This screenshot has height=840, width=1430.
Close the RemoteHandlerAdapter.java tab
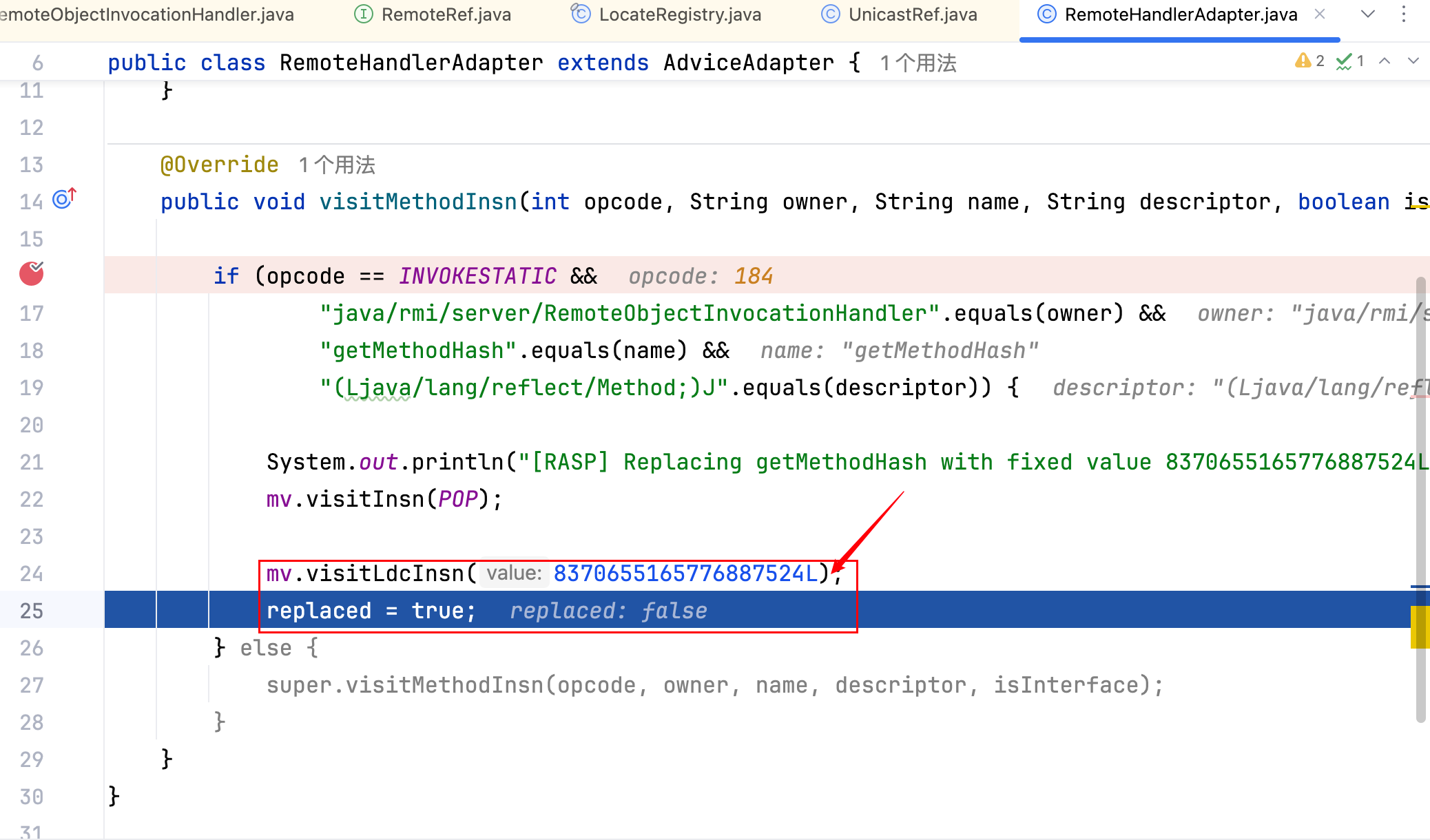(x=1320, y=14)
